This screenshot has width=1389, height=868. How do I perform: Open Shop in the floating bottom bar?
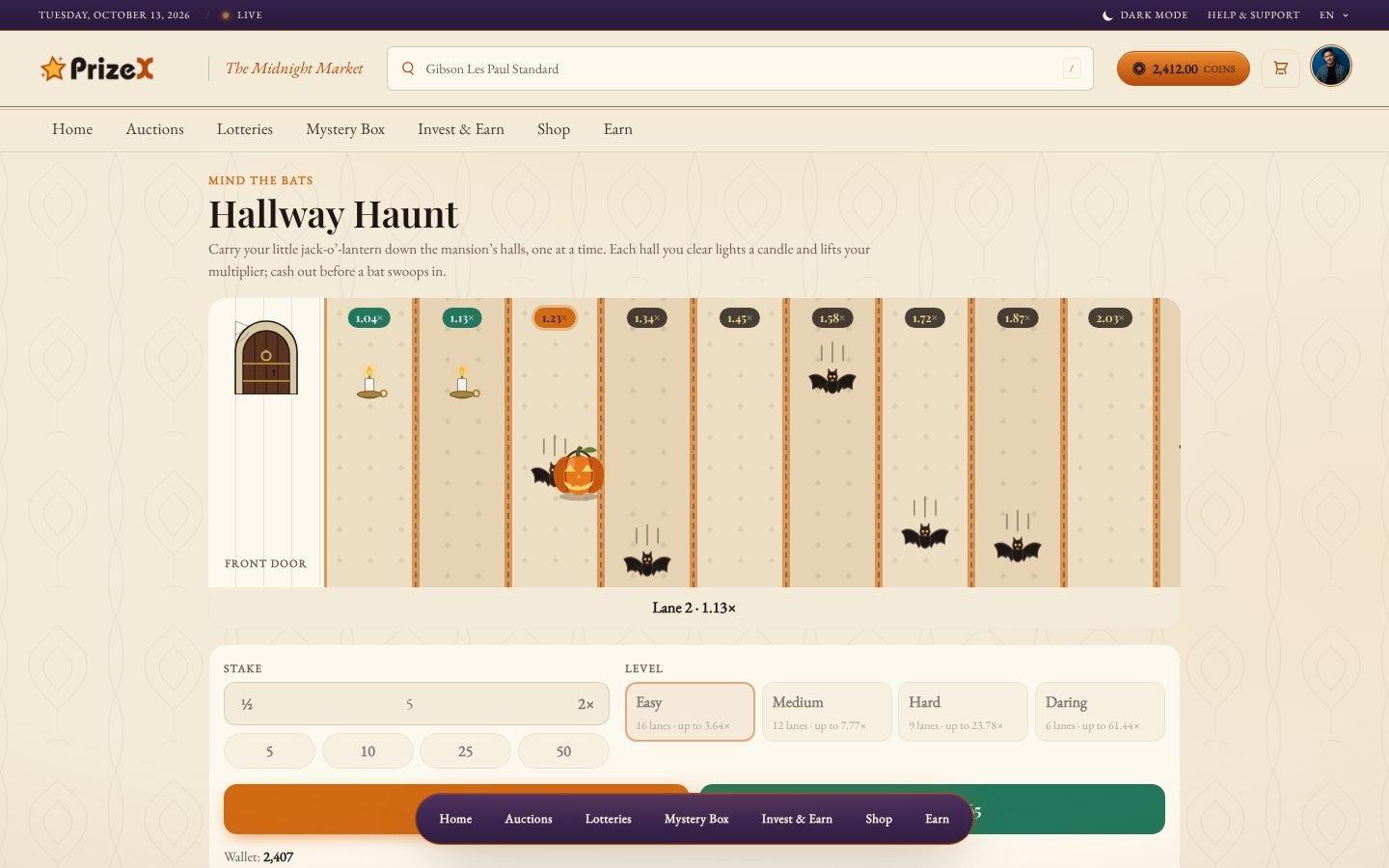click(x=879, y=819)
